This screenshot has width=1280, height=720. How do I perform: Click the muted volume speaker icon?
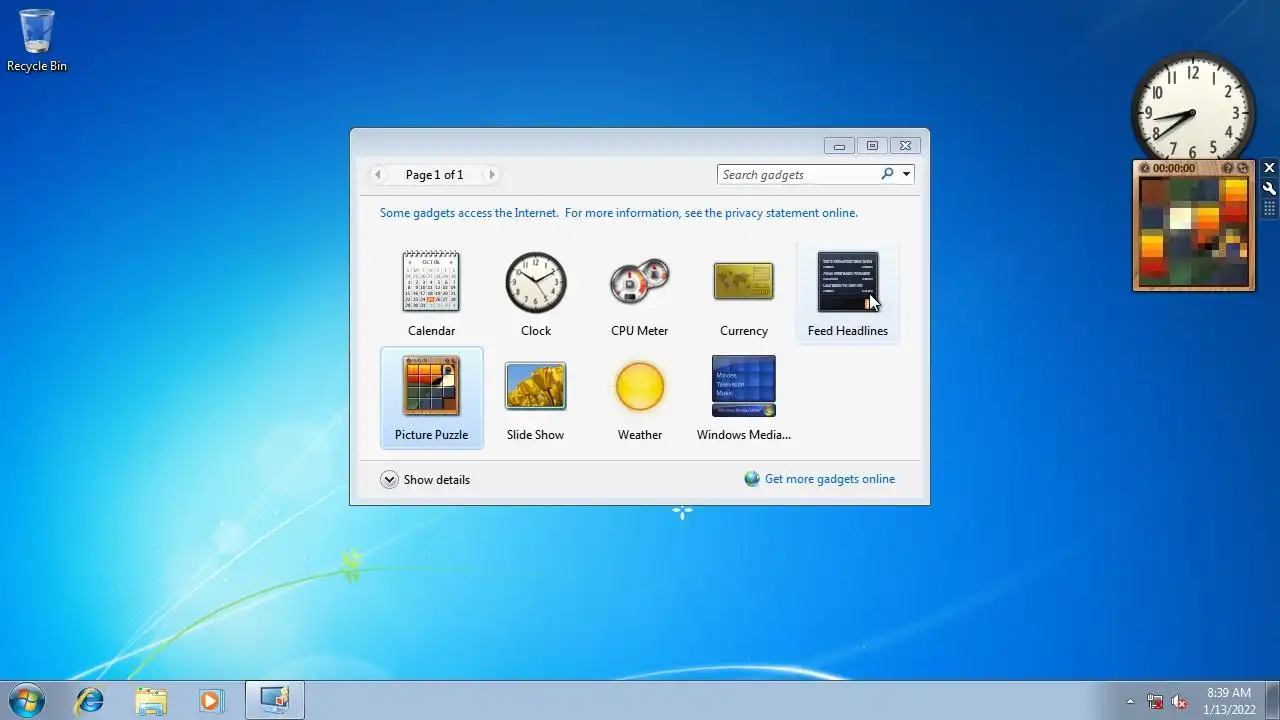(x=1180, y=701)
